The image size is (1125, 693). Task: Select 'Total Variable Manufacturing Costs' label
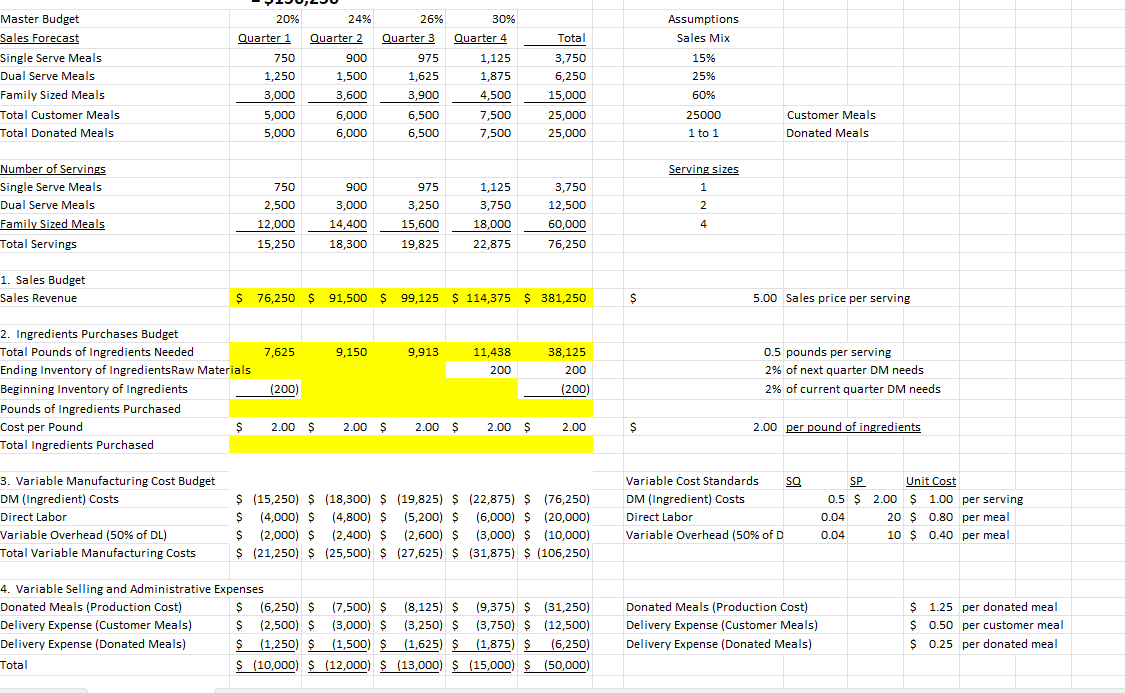pos(98,553)
